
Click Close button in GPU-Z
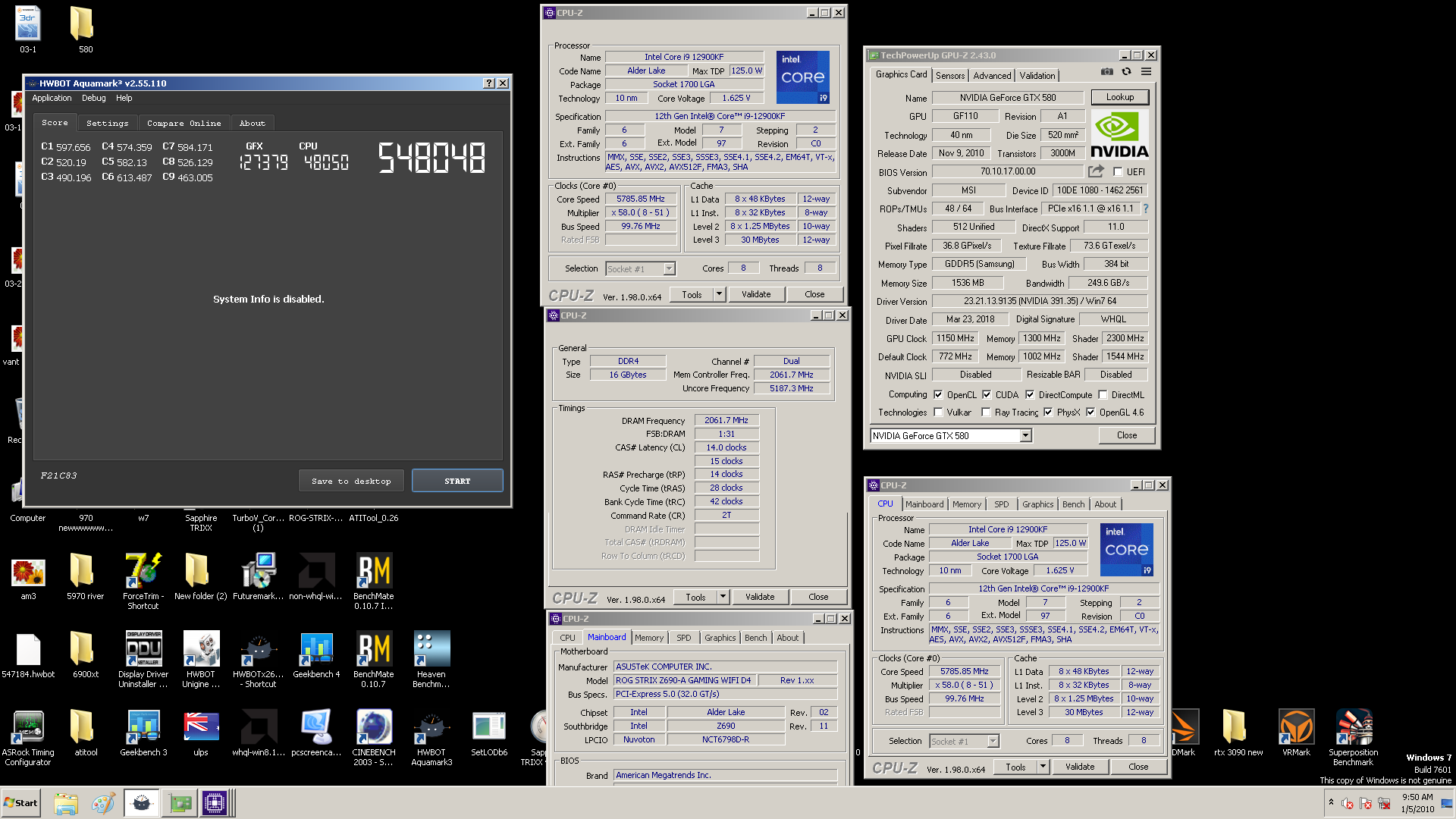point(1127,435)
